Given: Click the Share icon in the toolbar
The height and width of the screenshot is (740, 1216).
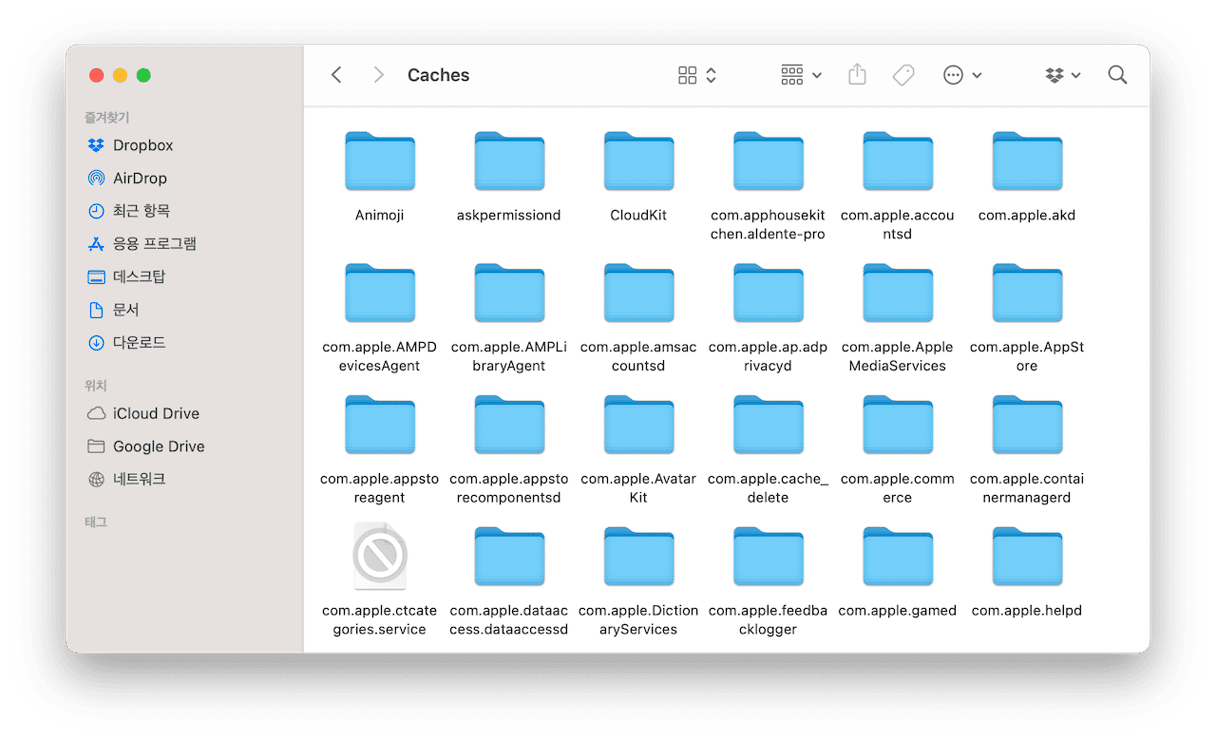Looking at the screenshot, I should [857, 75].
